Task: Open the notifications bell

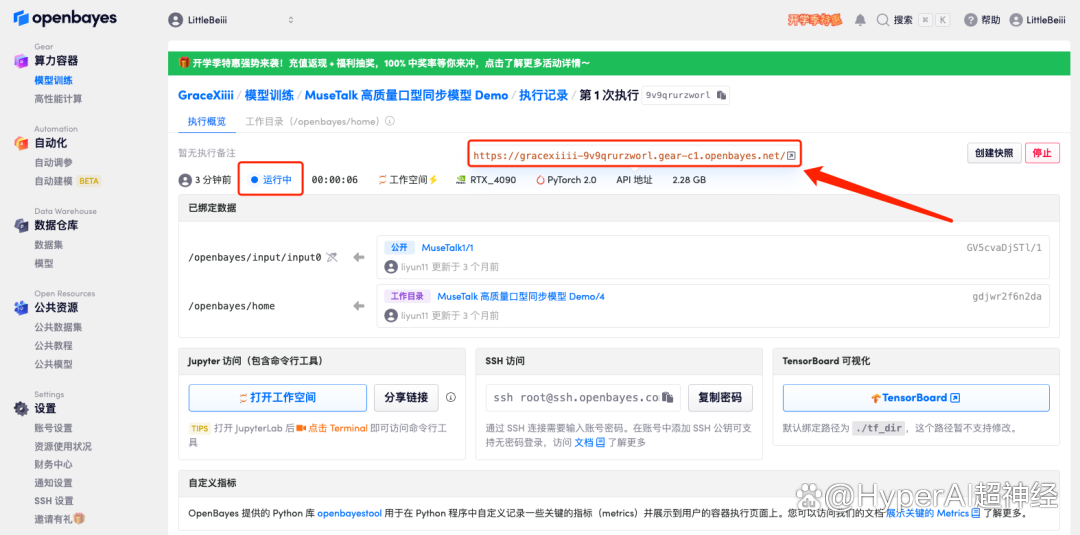Action: point(860,20)
